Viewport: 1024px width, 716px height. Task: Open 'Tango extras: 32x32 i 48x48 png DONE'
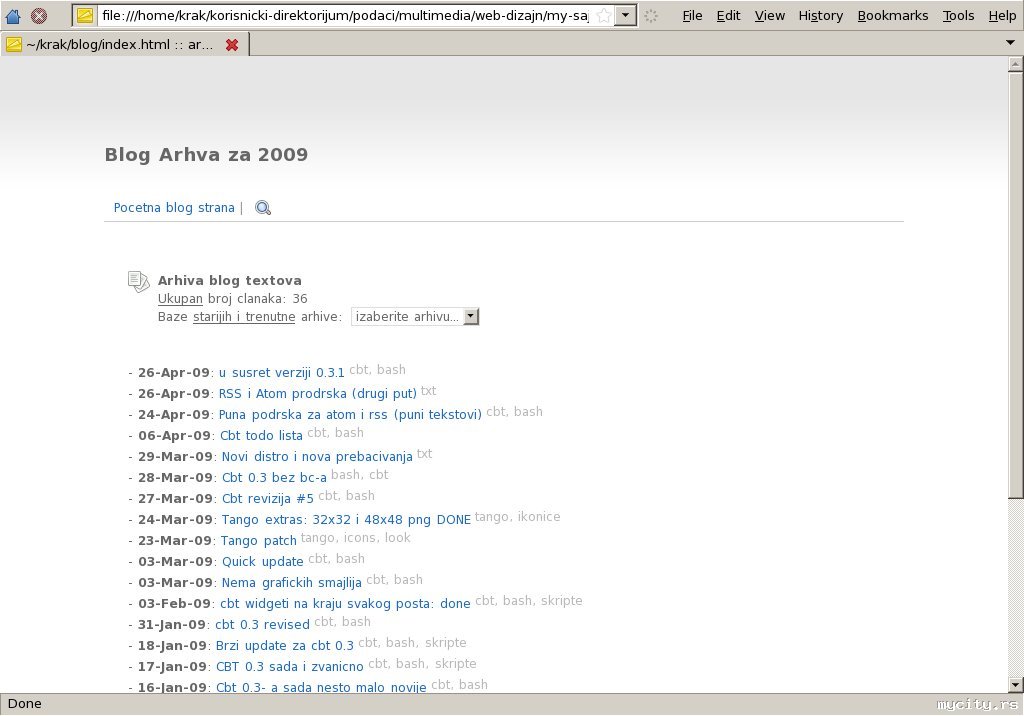click(346, 520)
